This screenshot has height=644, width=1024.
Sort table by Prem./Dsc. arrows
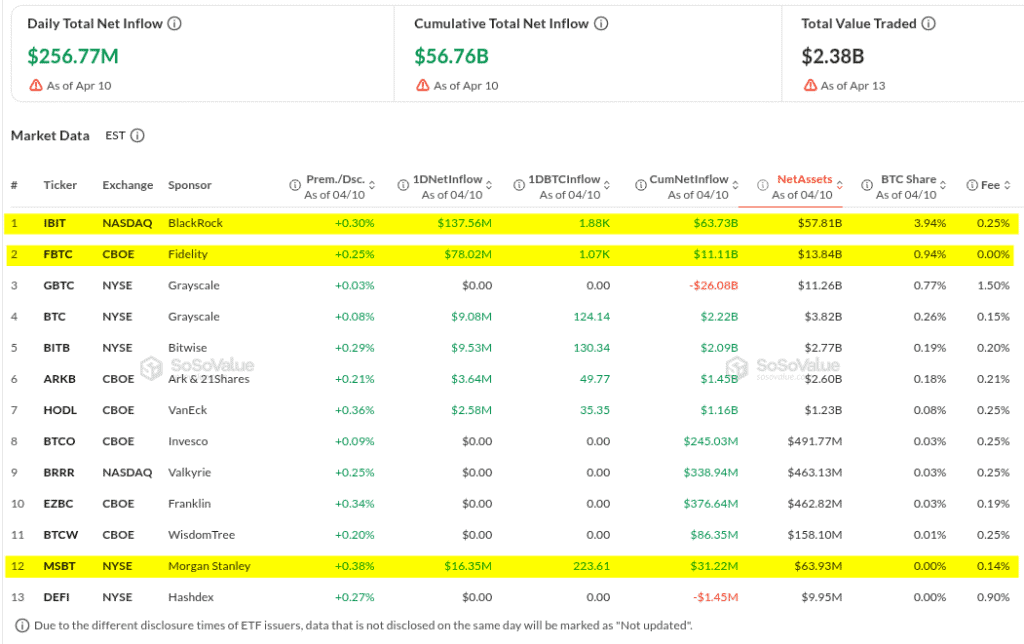point(372,186)
